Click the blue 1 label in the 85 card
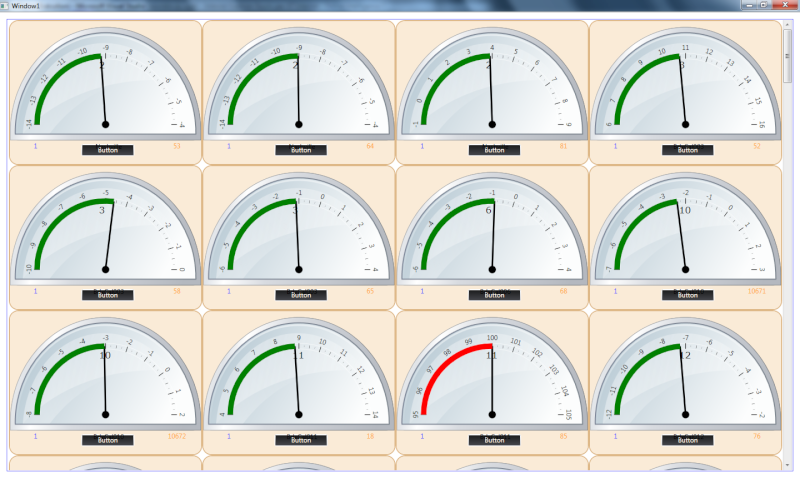 (422, 436)
